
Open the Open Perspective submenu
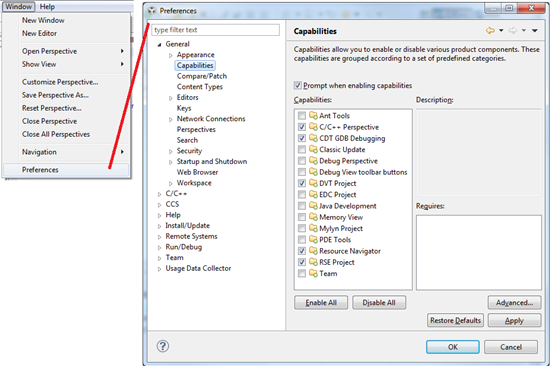click(66, 51)
